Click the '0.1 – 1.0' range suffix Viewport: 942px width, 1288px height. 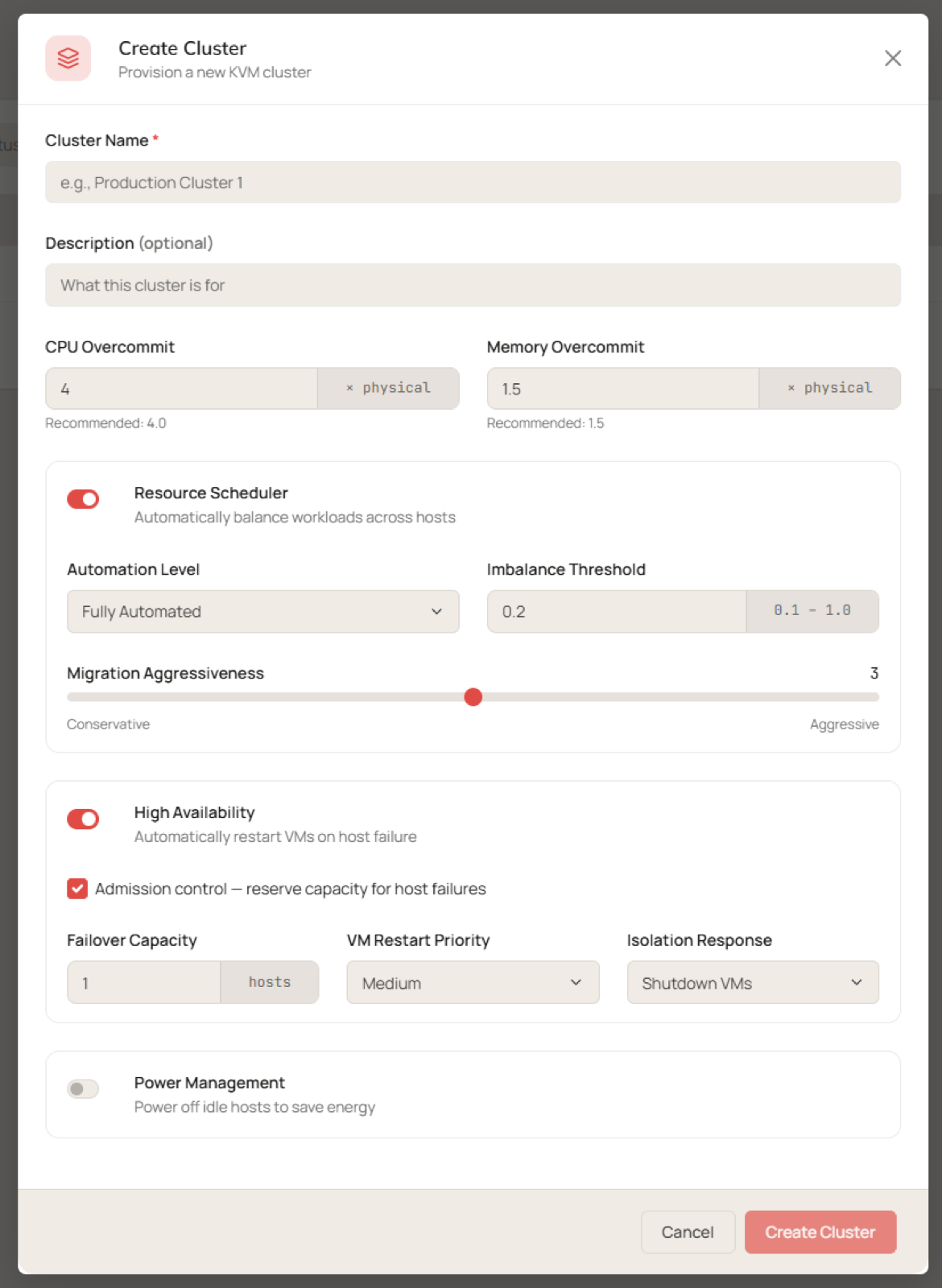tap(812, 611)
